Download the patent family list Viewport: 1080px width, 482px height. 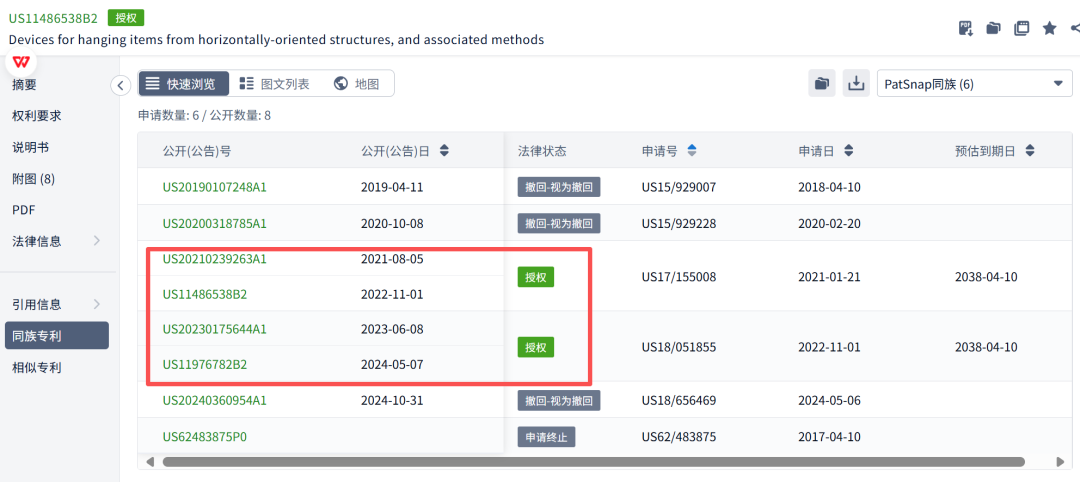[856, 84]
